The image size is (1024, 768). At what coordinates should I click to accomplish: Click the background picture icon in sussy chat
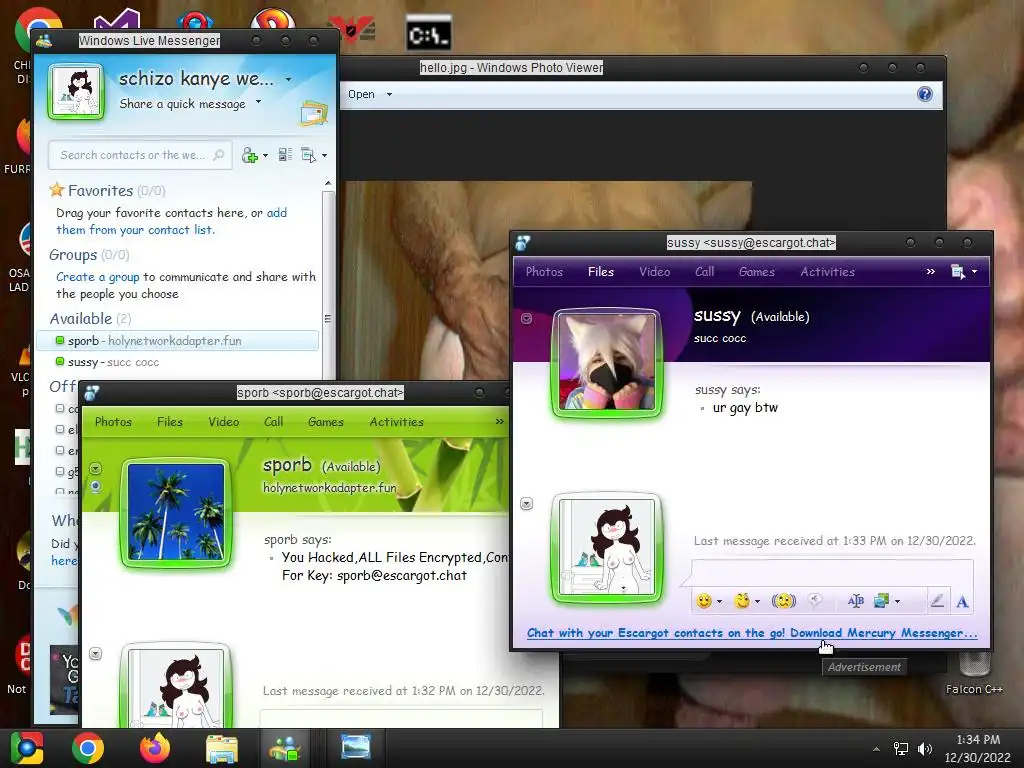[882, 601]
